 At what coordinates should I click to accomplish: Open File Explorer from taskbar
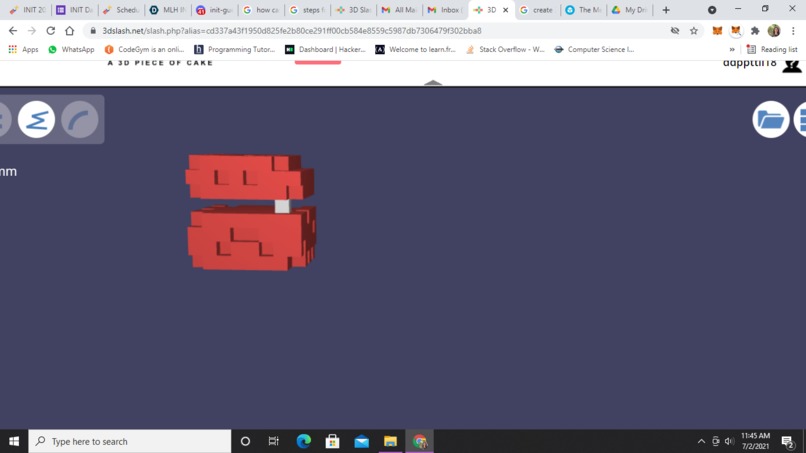click(391, 441)
